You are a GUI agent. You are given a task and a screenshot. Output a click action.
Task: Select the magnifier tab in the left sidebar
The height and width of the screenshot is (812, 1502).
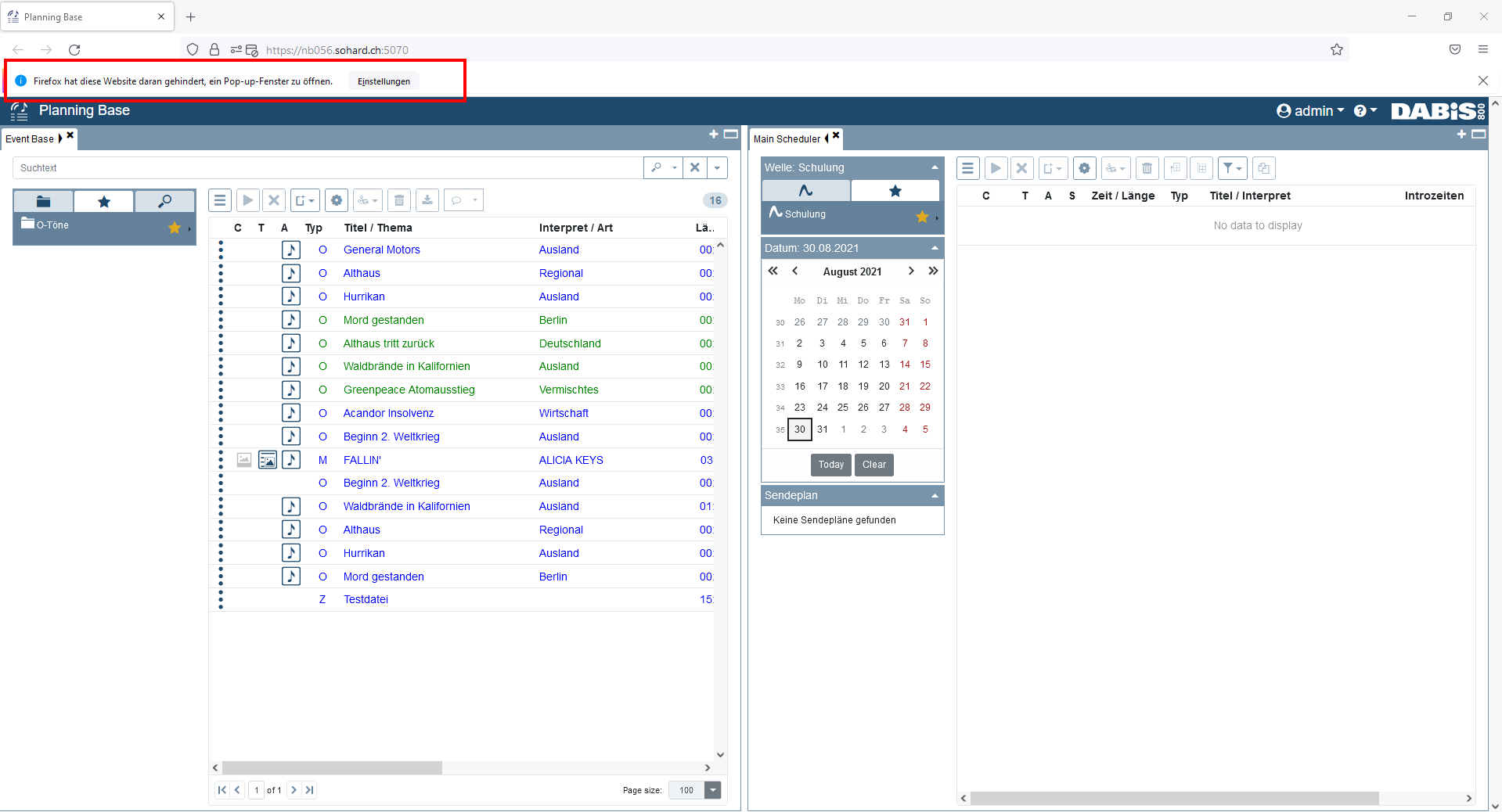click(x=164, y=202)
